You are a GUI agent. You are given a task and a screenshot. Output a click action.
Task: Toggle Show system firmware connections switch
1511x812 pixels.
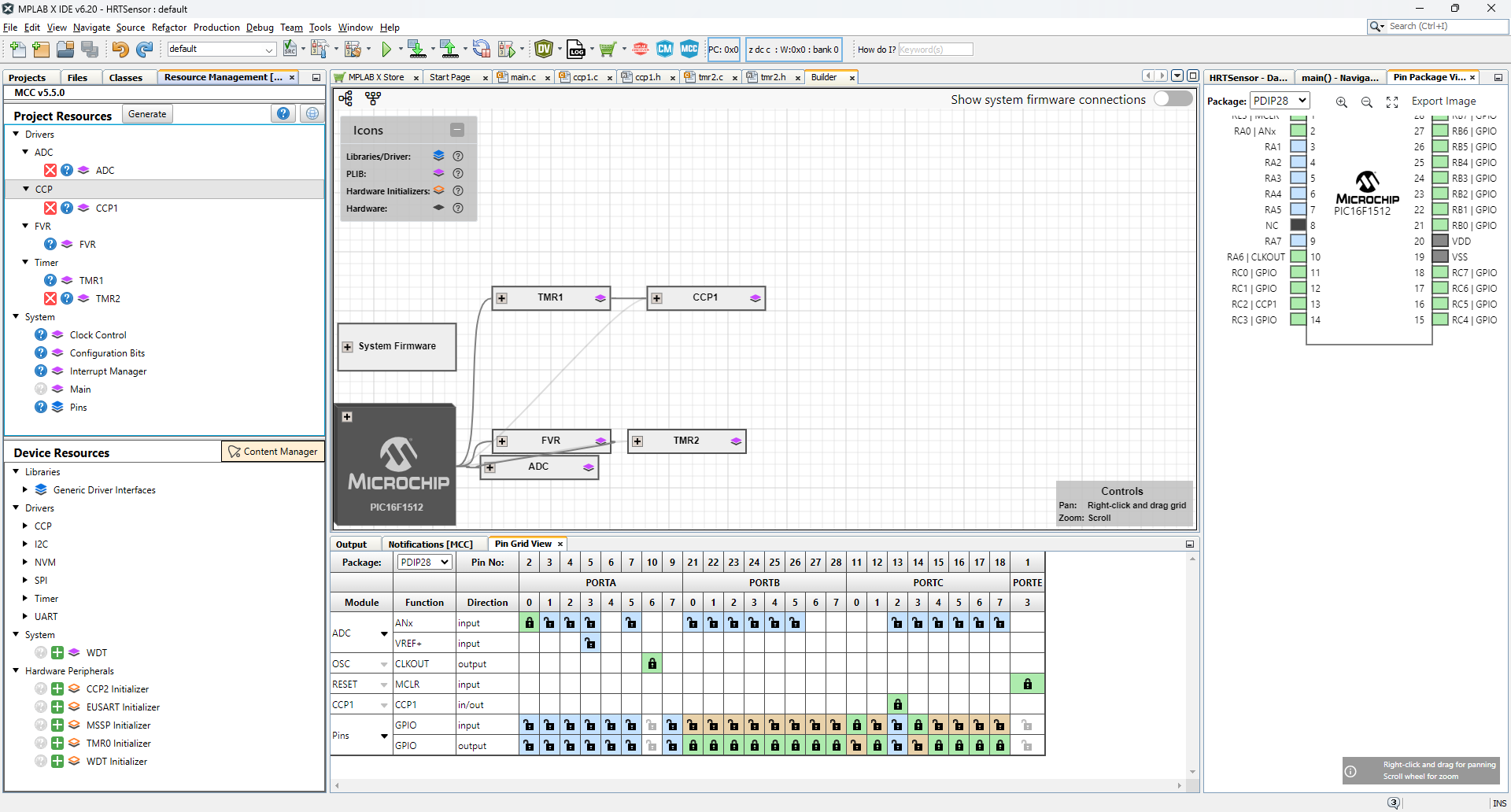coord(1173,99)
